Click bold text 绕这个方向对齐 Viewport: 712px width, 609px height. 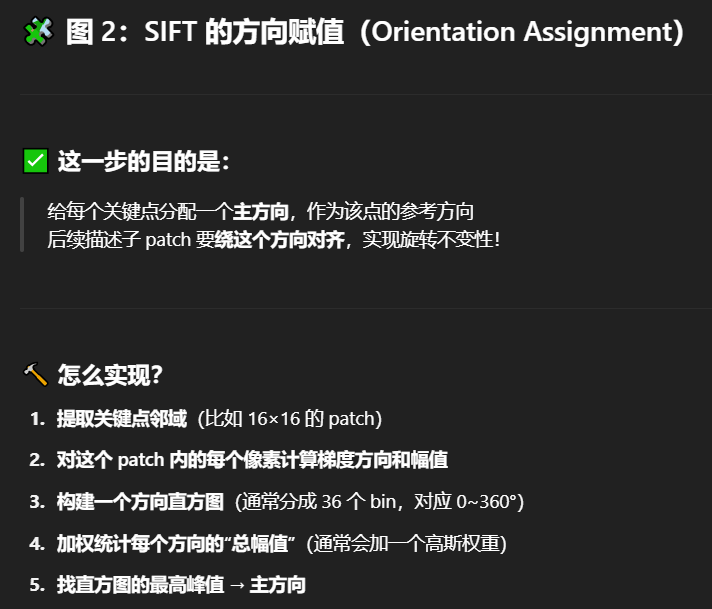click(279, 240)
